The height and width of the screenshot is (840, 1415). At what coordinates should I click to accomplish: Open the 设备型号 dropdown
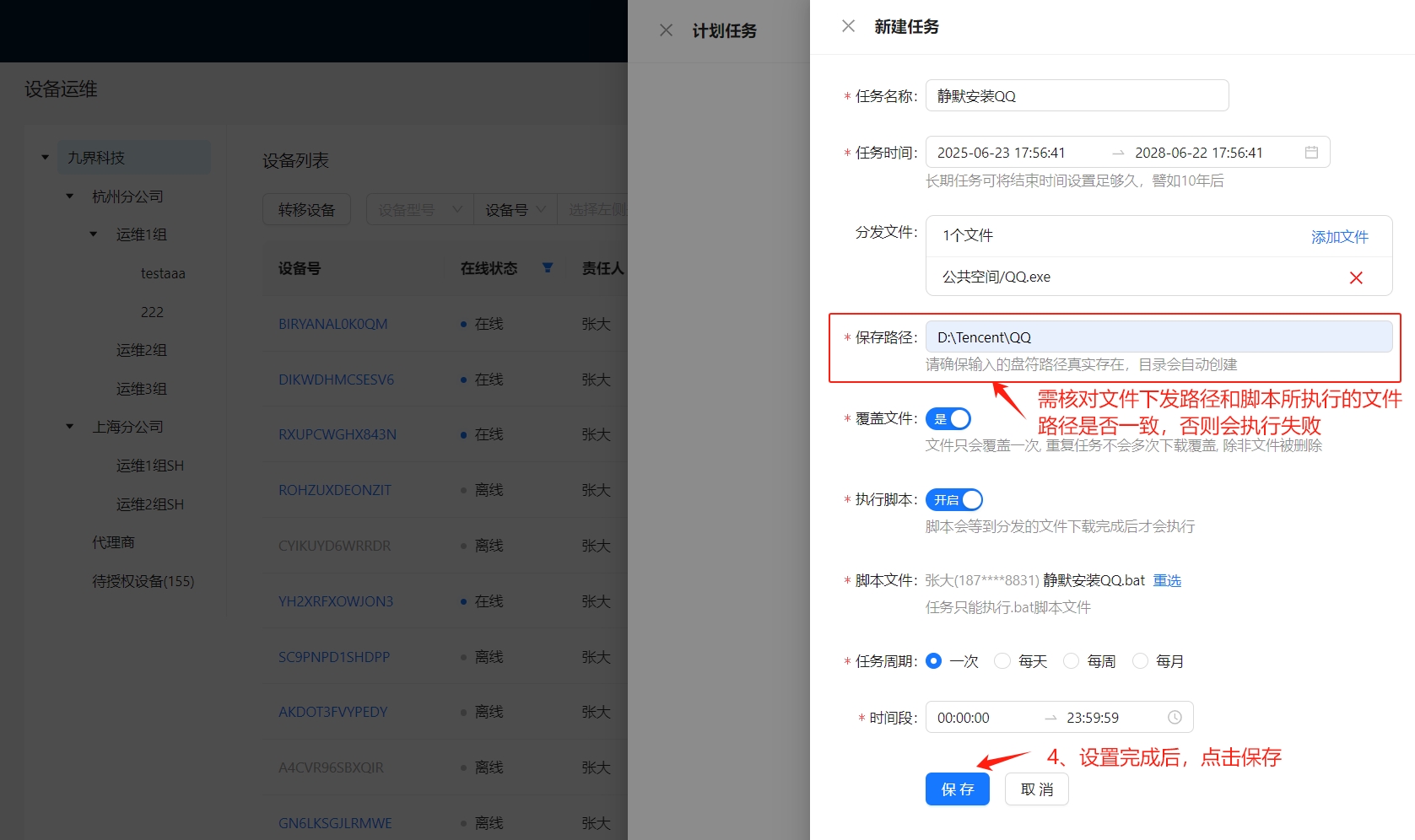click(419, 210)
